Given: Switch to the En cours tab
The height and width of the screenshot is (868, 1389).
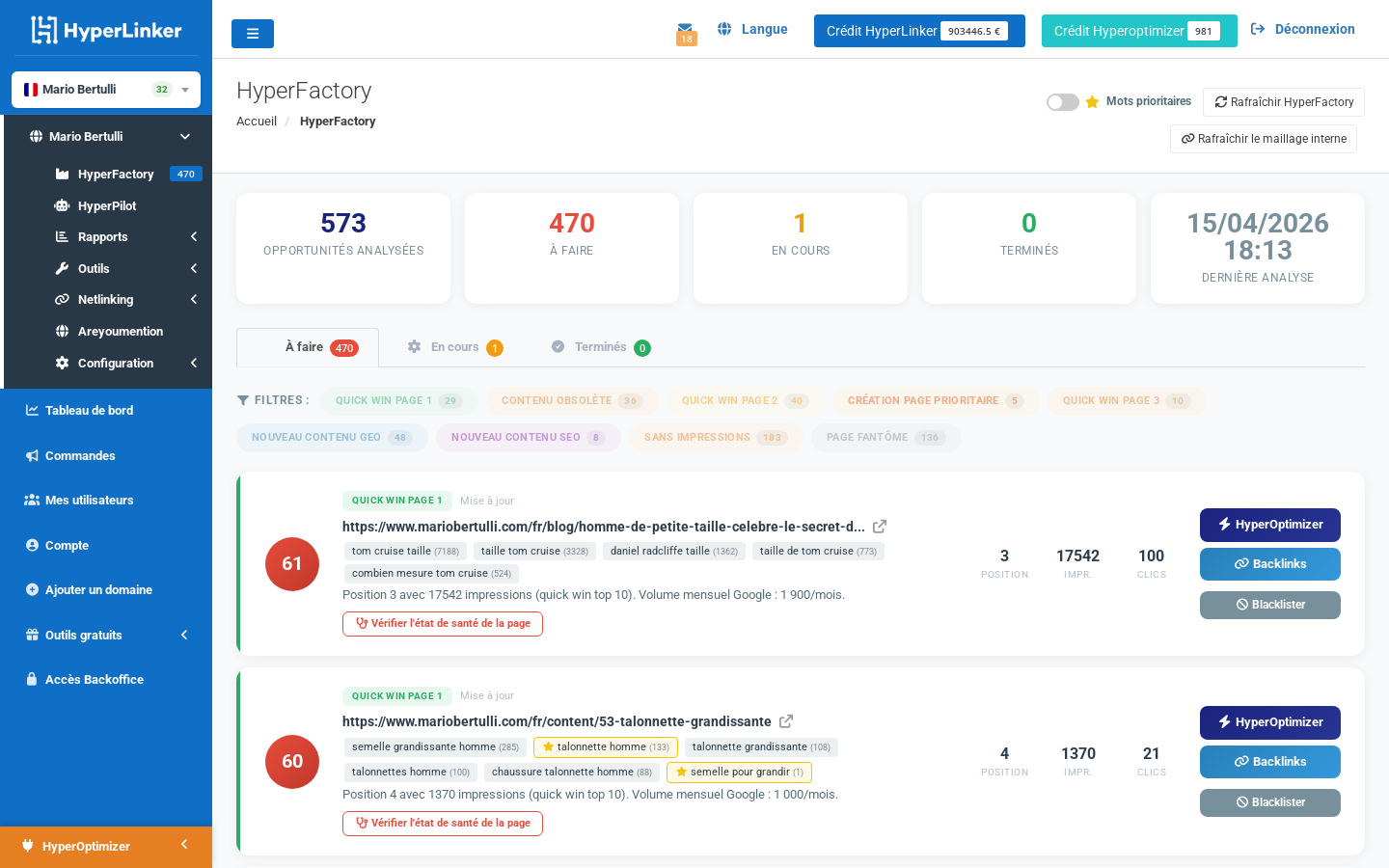Looking at the screenshot, I should tap(454, 347).
